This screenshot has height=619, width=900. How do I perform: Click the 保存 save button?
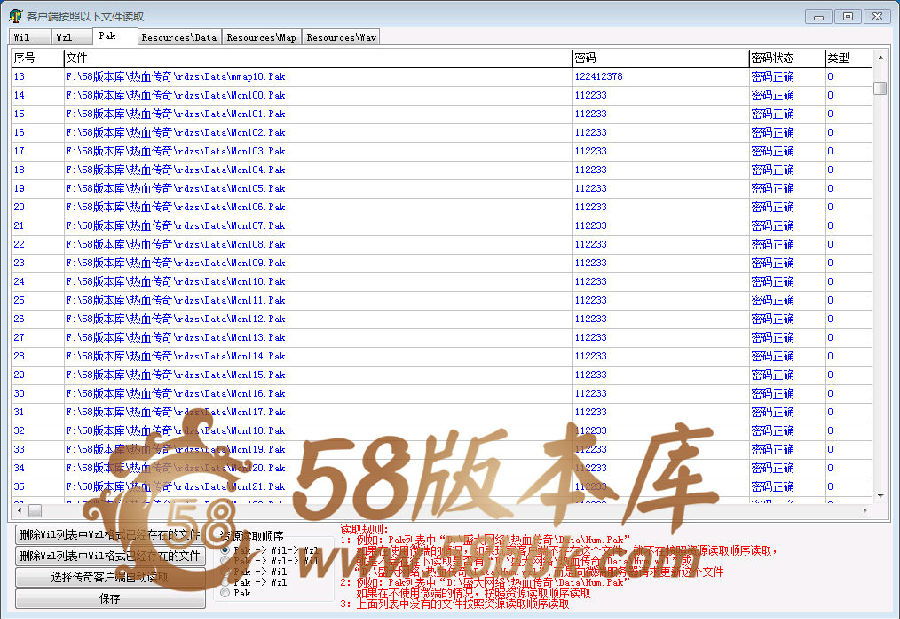click(x=110, y=598)
